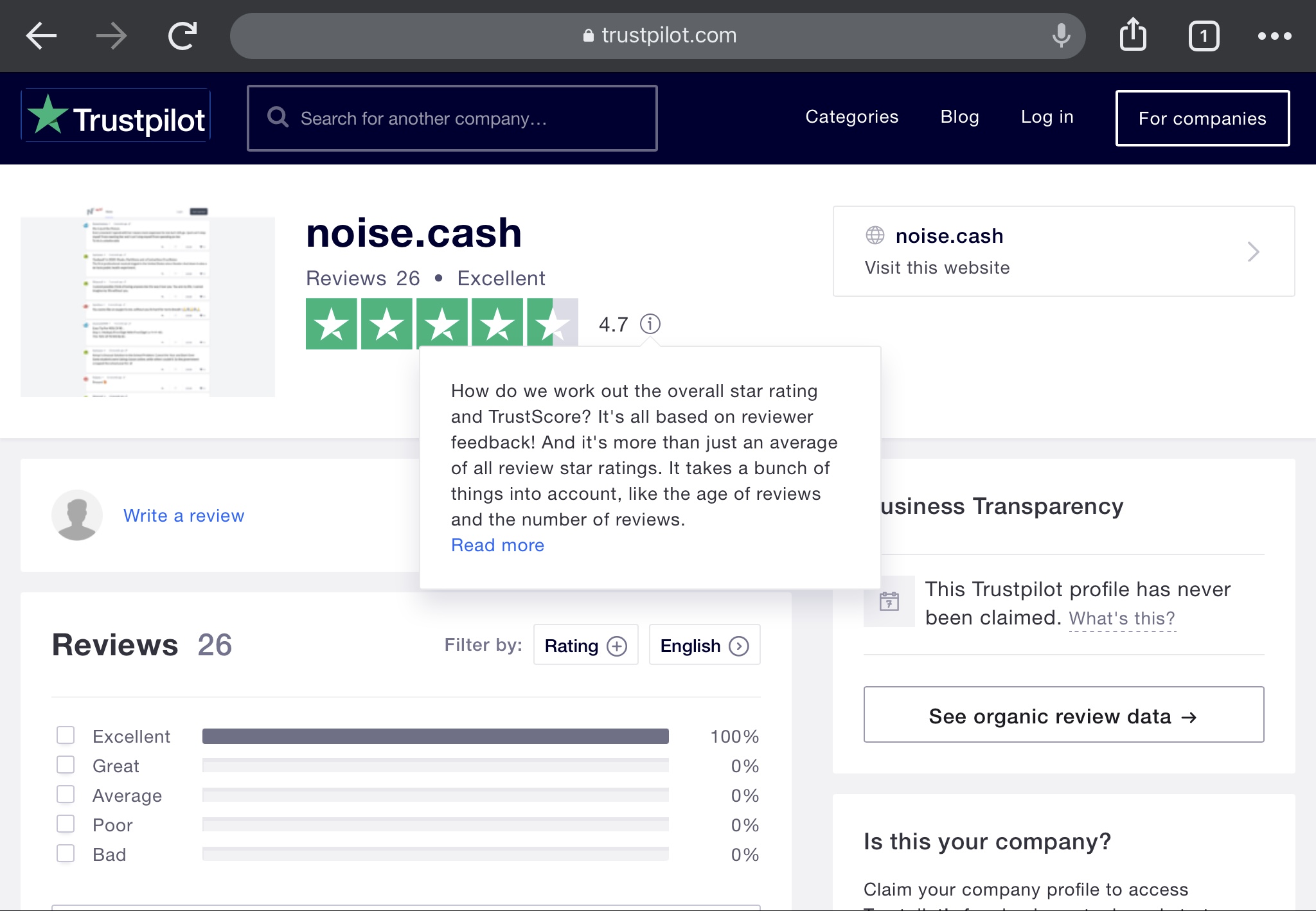Tick the Bad rating filter checkbox
The image size is (1316, 911).
(x=66, y=853)
